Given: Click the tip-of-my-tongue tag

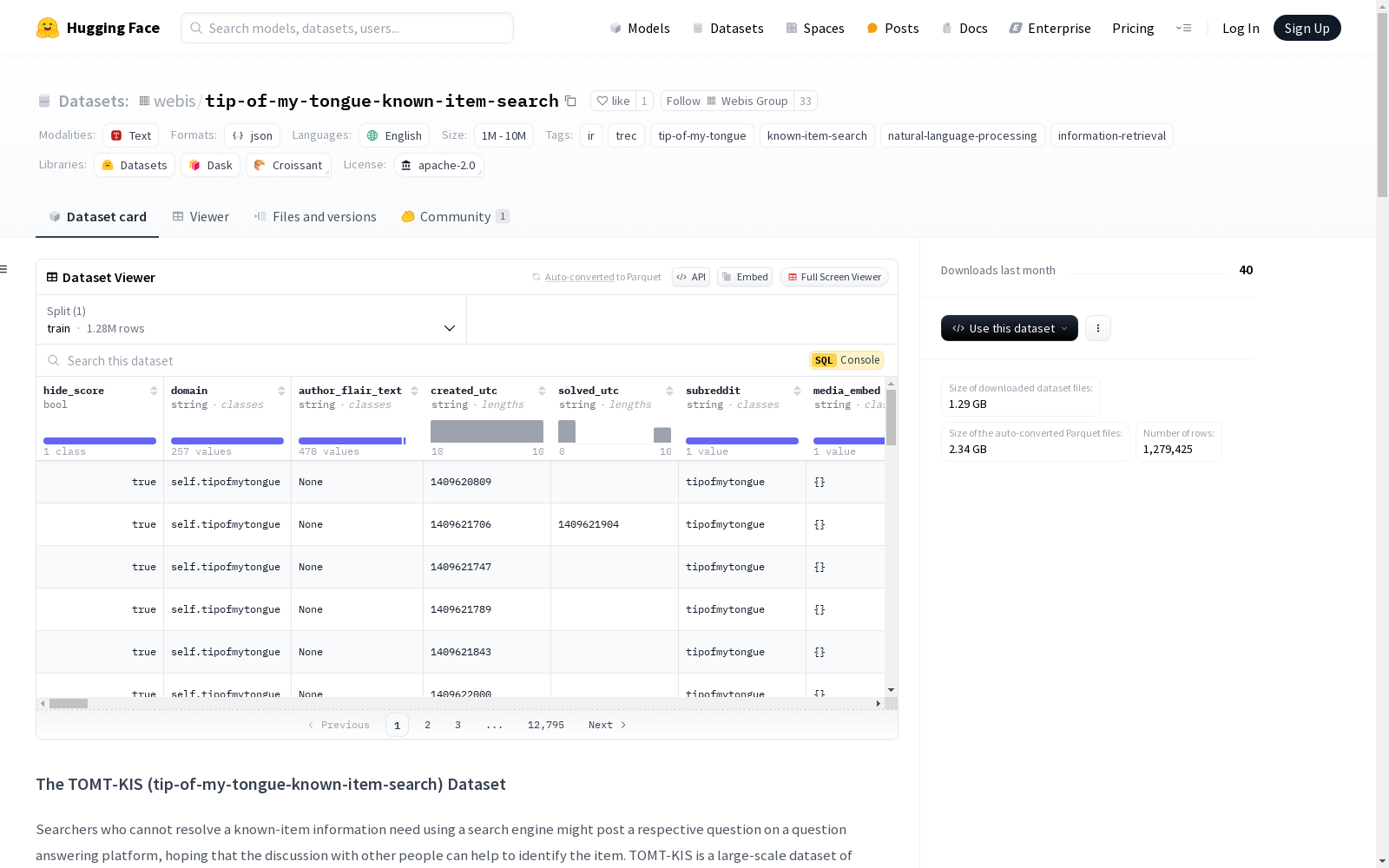Looking at the screenshot, I should point(701,135).
